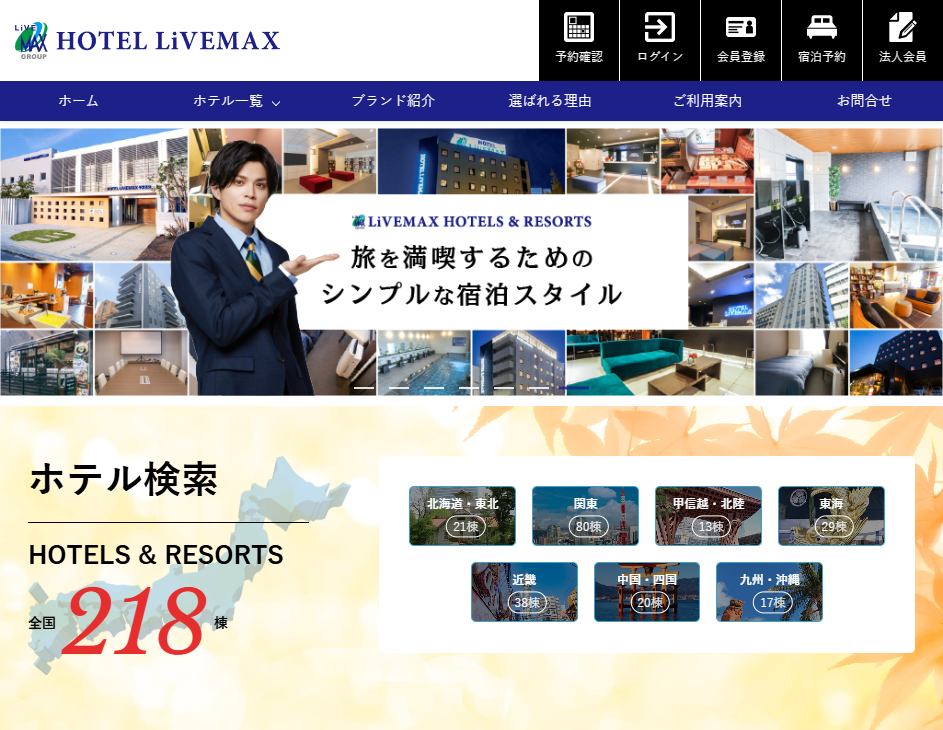Select the active blue carousel slide indicator

(x=574, y=388)
